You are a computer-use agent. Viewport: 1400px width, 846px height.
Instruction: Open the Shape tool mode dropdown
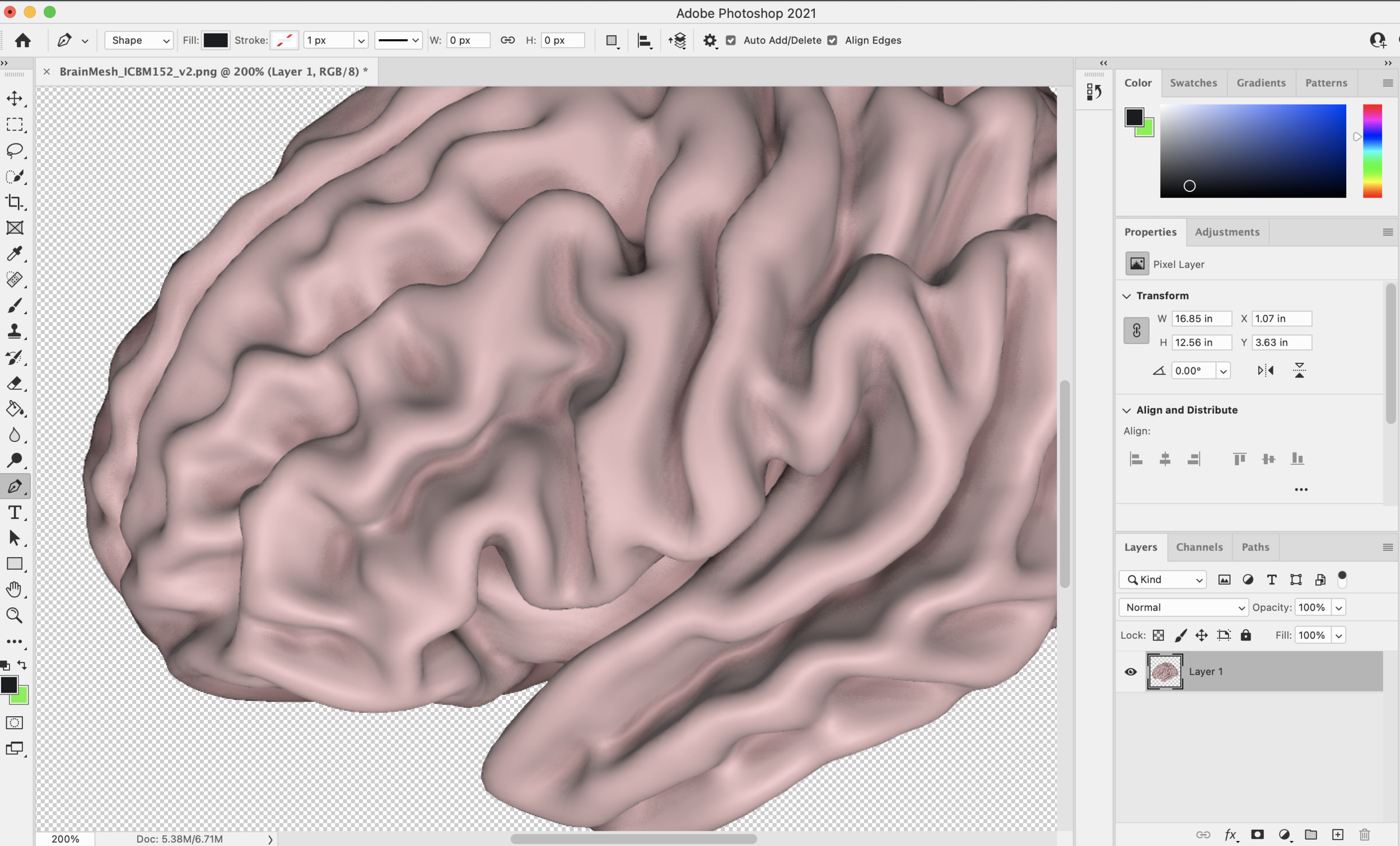(140, 40)
